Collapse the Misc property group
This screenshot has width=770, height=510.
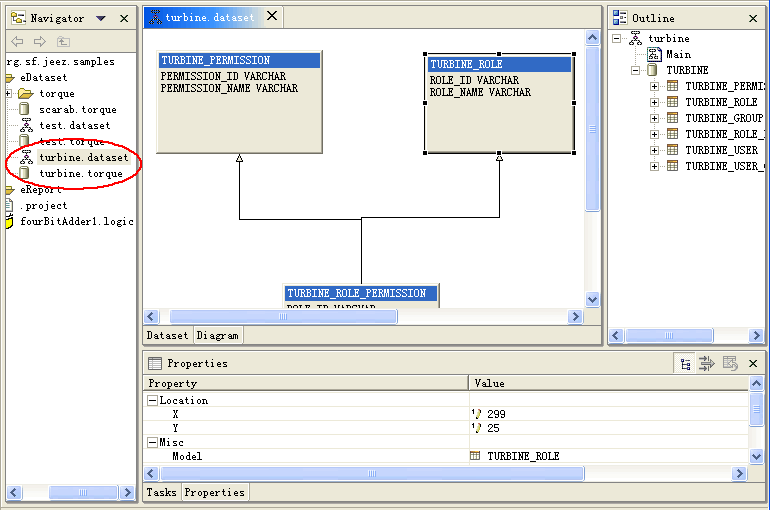[x=152, y=443]
